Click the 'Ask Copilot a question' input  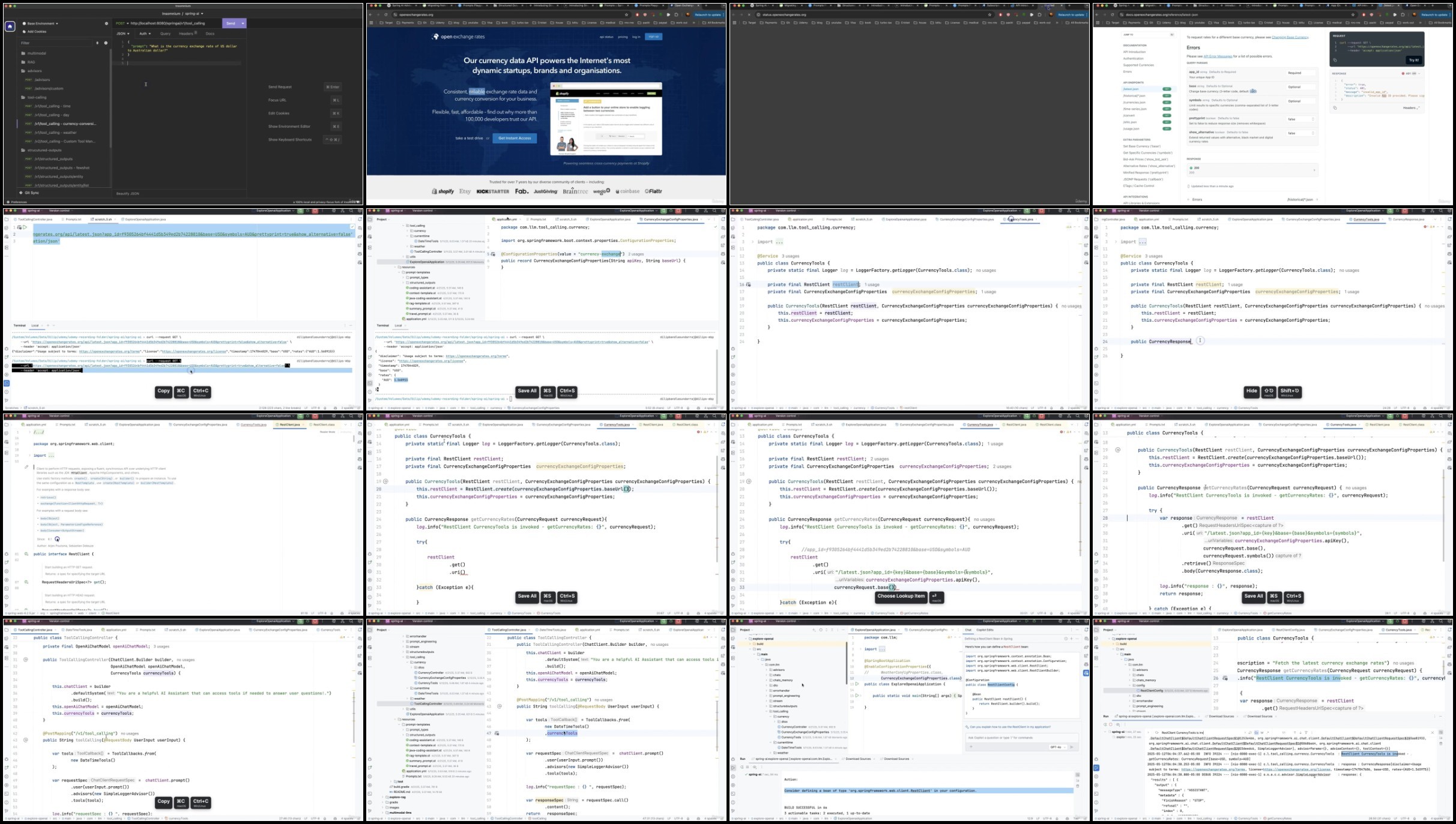[x=1021, y=738]
